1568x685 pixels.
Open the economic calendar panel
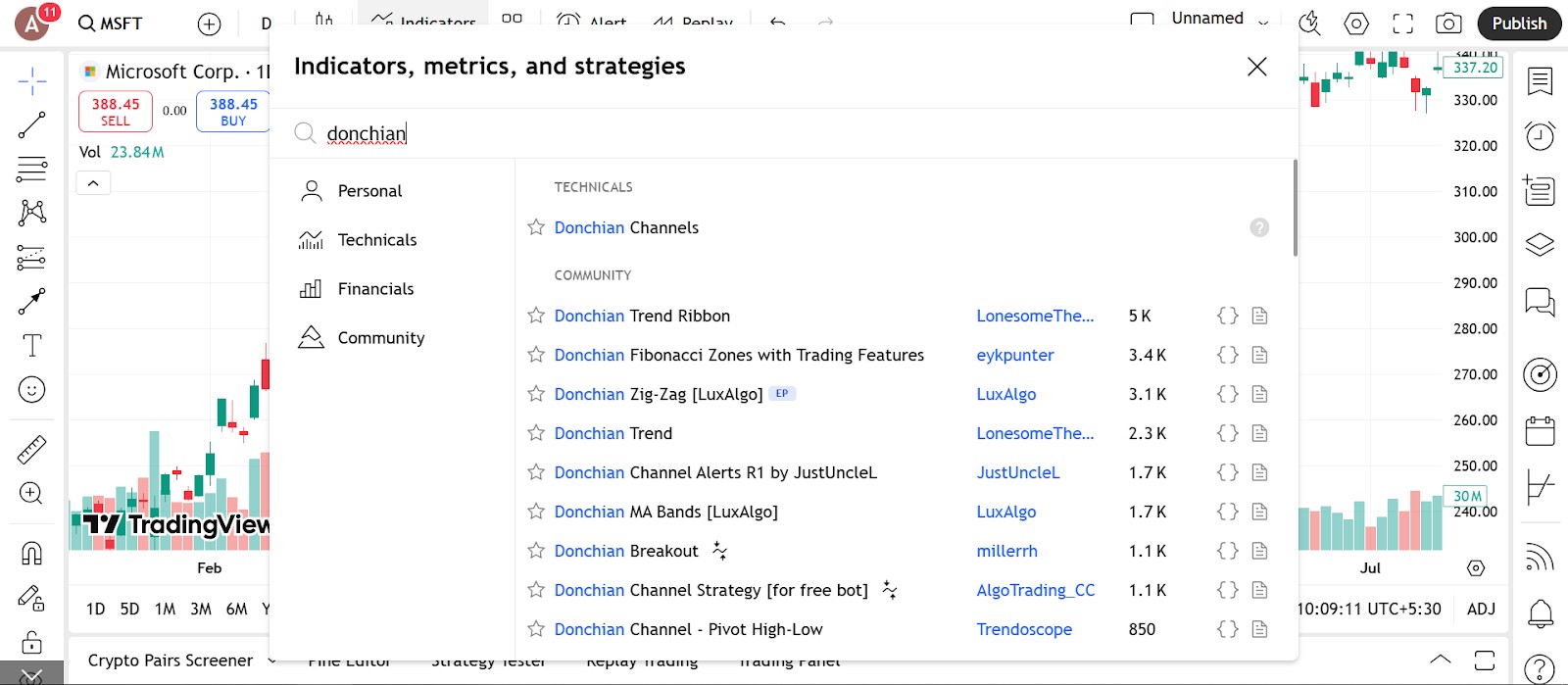[x=1541, y=430]
